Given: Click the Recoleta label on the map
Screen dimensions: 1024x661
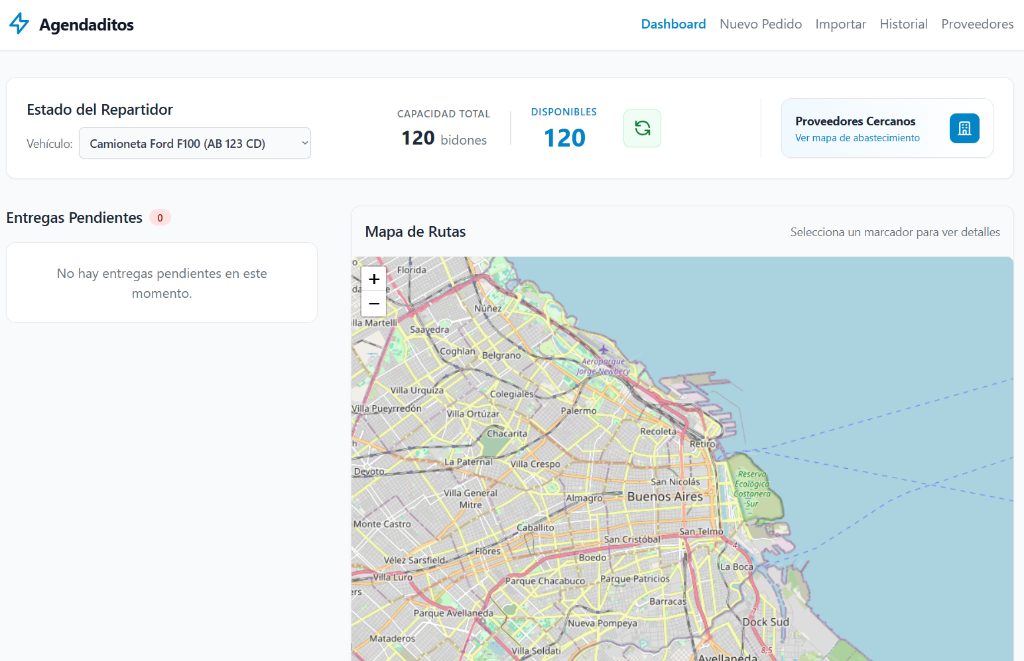Looking at the screenshot, I should pos(658,431).
